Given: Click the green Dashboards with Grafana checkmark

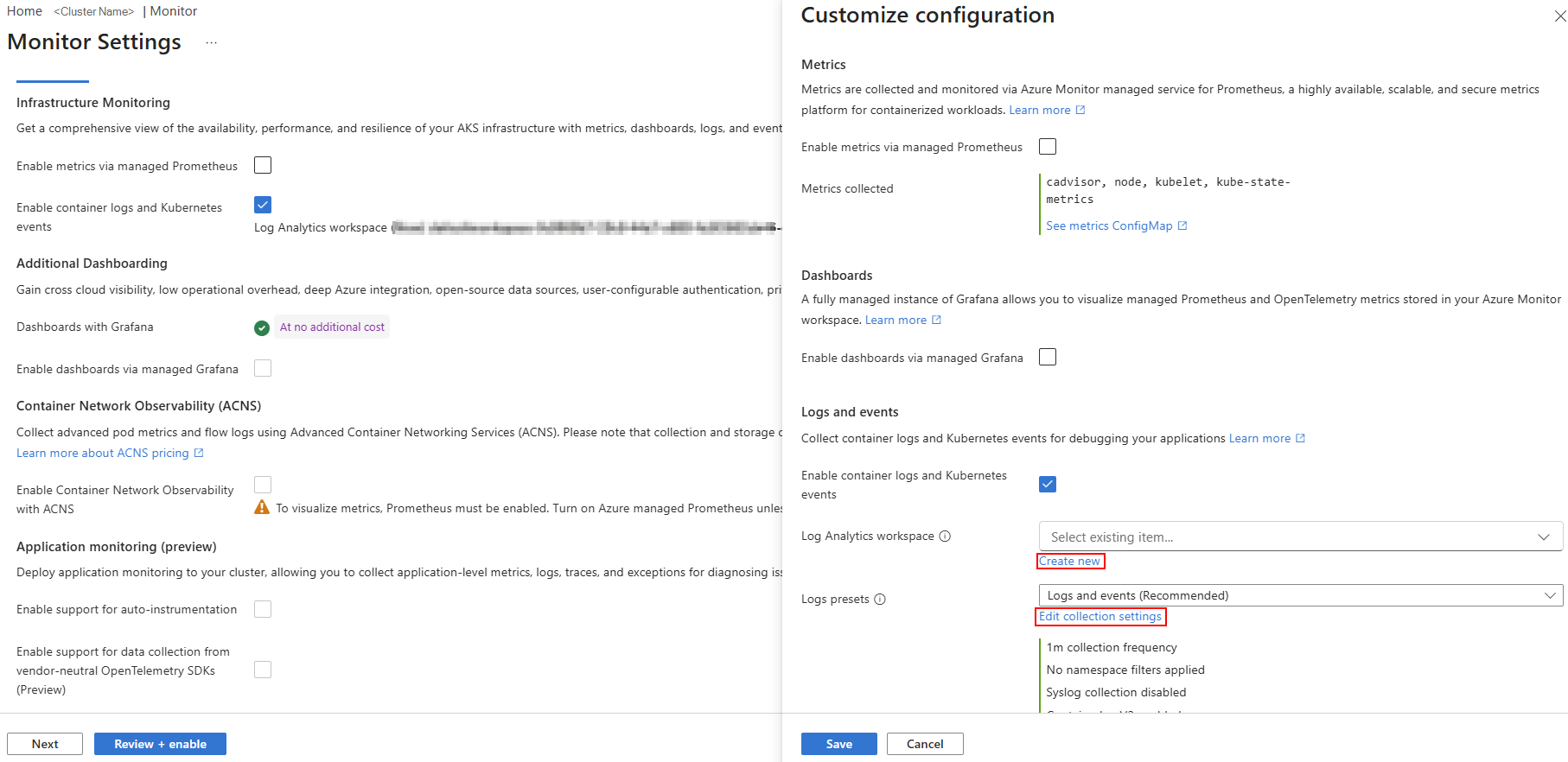Looking at the screenshot, I should click(262, 327).
